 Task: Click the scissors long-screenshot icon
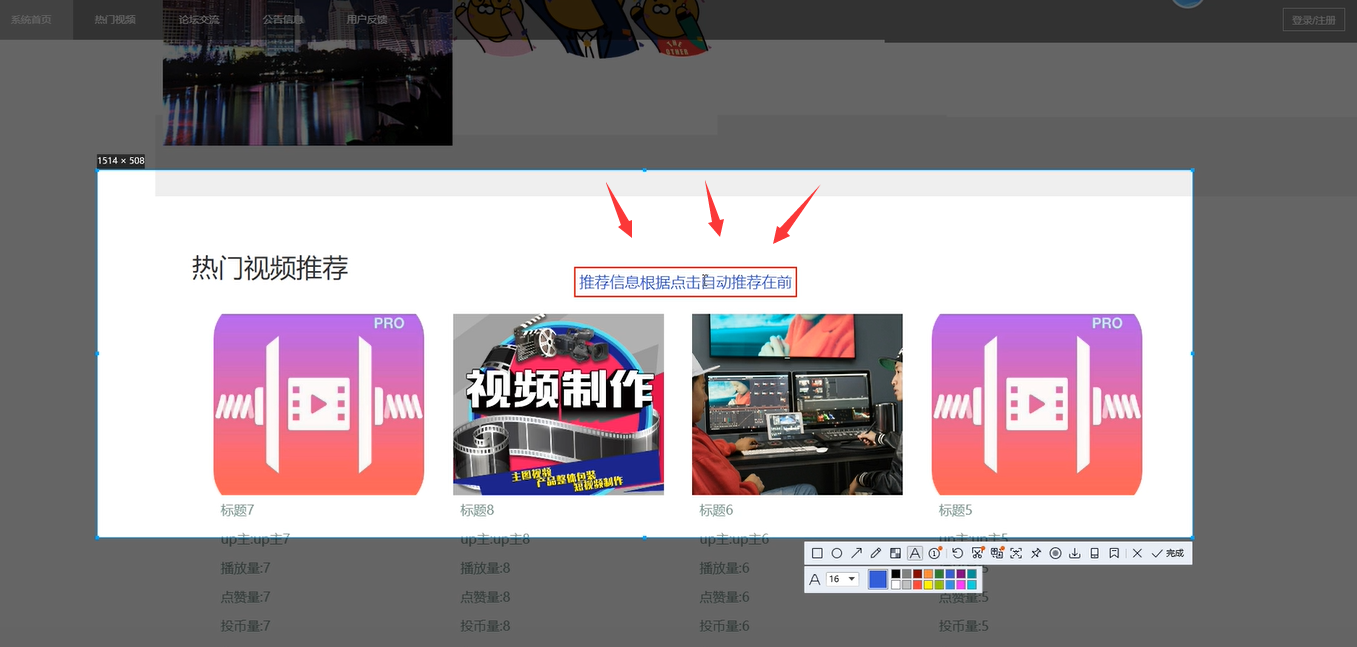click(977, 553)
